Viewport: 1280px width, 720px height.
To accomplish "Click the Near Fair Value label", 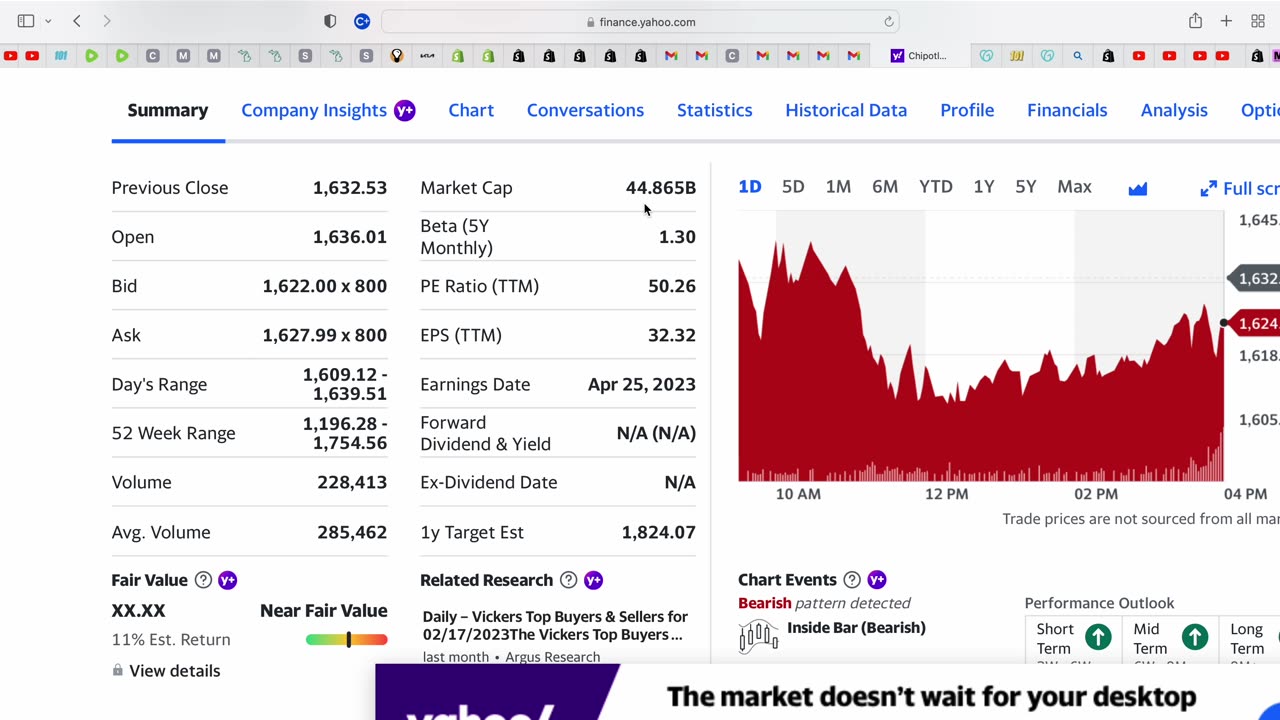I will tap(324, 611).
